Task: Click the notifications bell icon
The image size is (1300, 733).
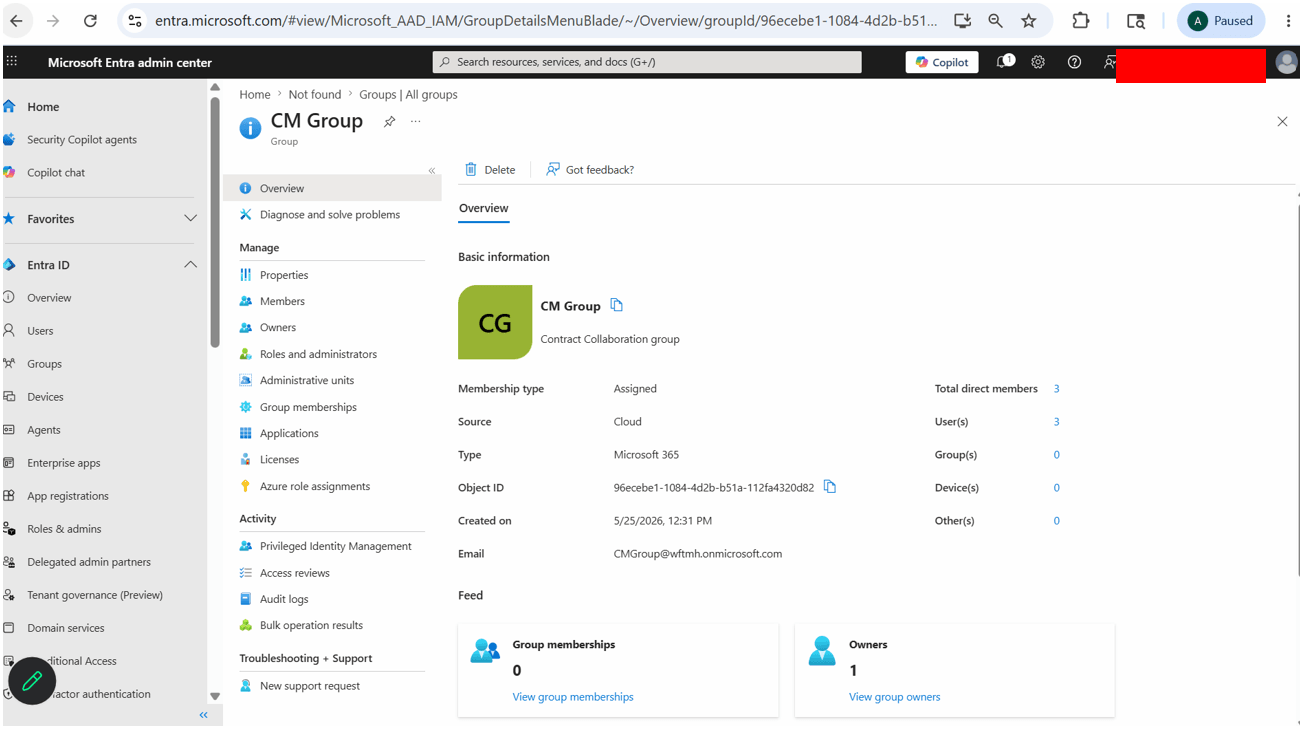Action: pos(1004,62)
